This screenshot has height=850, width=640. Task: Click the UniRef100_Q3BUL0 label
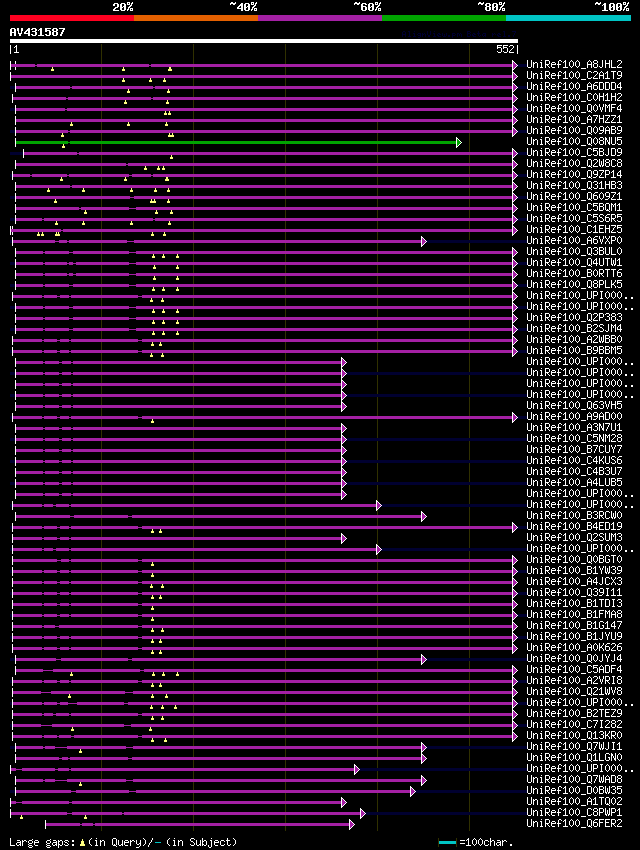click(x=574, y=252)
